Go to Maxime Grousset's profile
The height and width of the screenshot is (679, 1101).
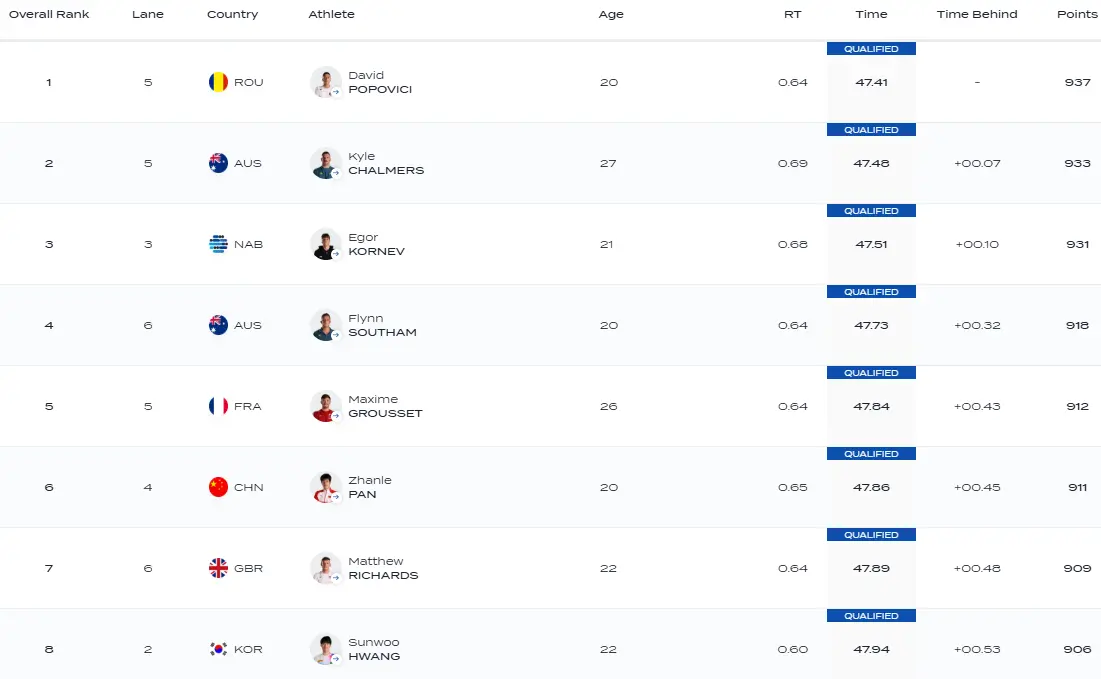pos(385,406)
